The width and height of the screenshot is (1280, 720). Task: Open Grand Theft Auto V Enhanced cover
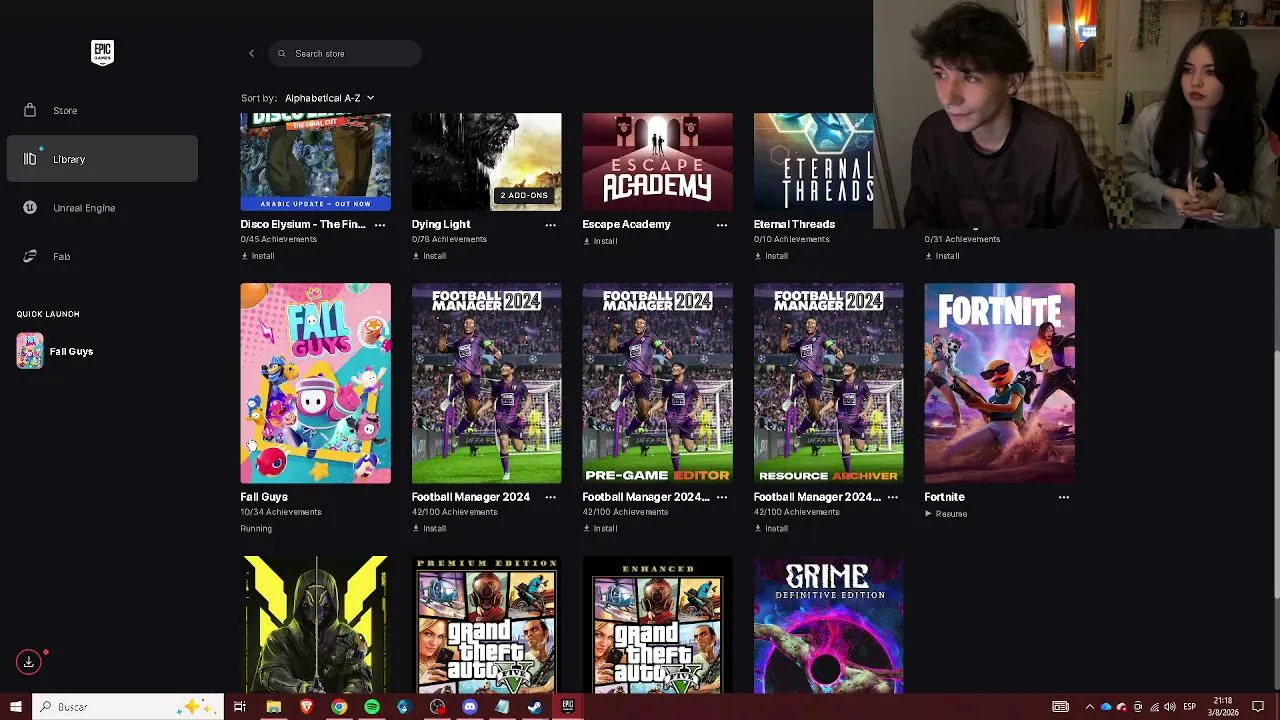click(x=657, y=625)
